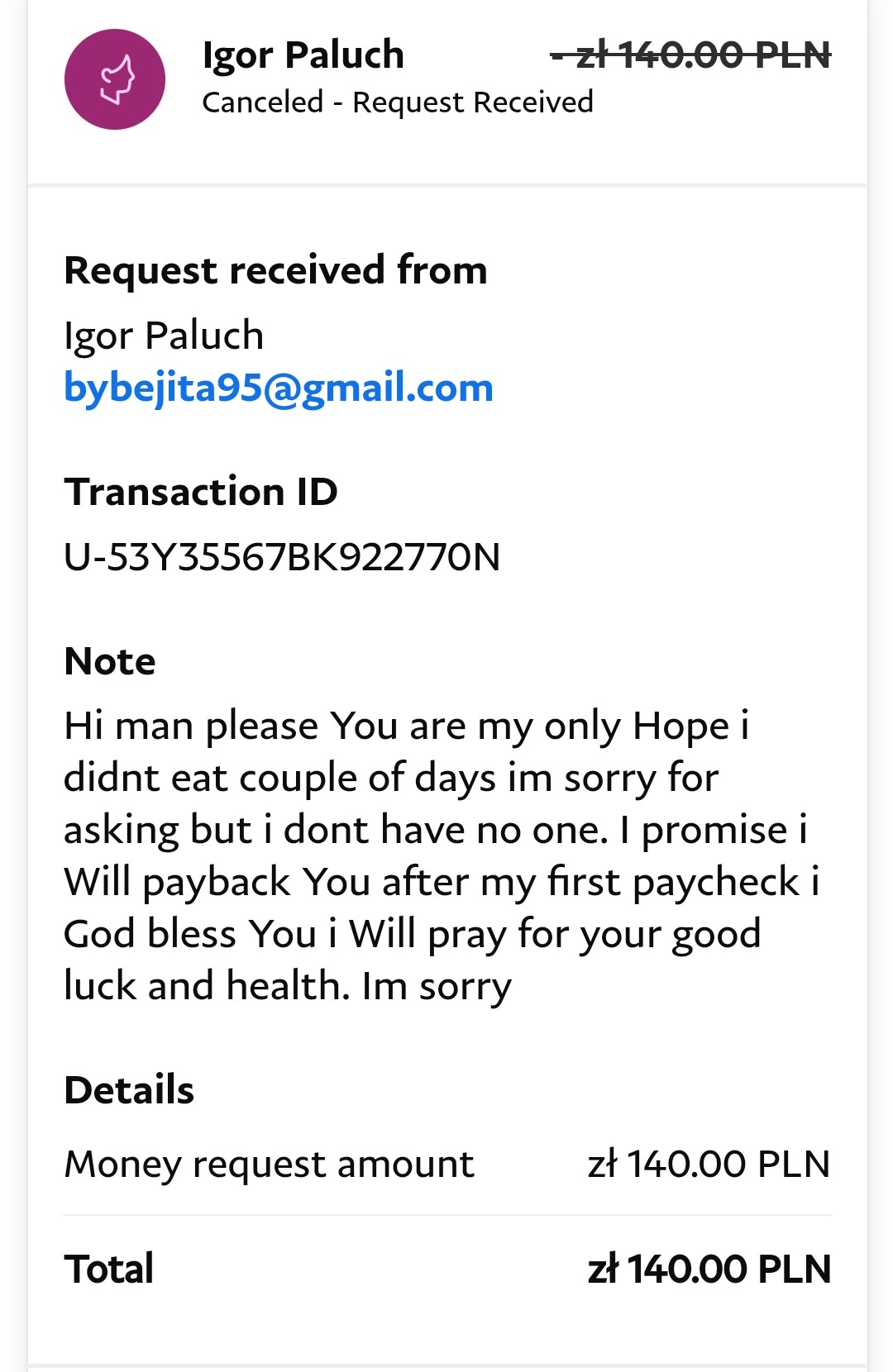Select Igor Paluch name above the email
Image resolution: width=893 pixels, height=1372 pixels.
coord(164,336)
